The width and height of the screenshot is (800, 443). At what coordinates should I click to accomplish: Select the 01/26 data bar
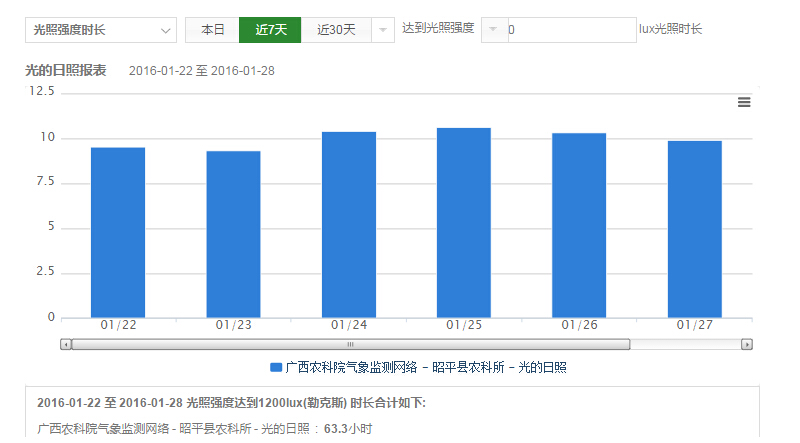point(579,225)
